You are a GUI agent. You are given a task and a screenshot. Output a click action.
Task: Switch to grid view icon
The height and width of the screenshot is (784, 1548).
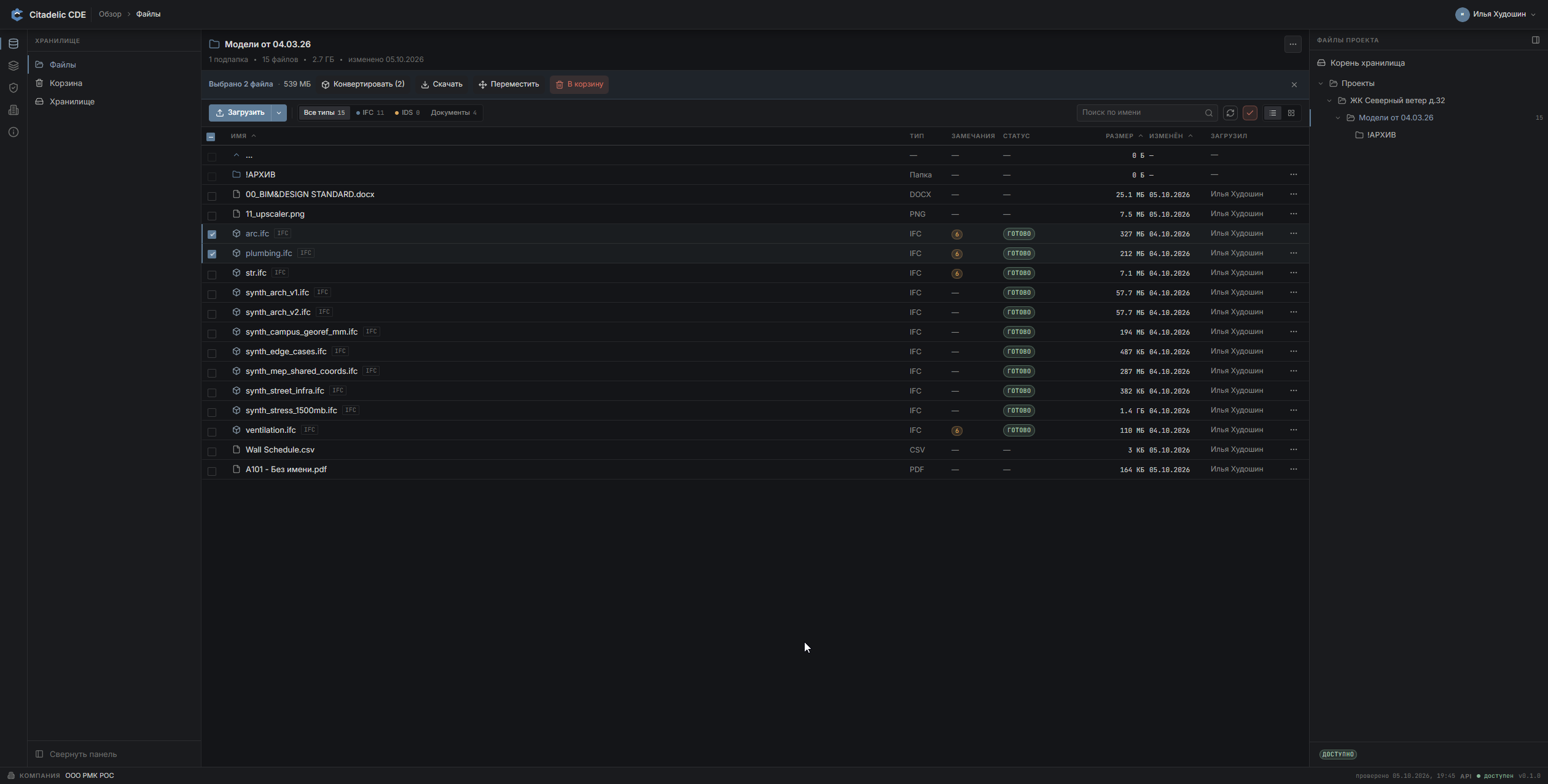click(x=1291, y=113)
